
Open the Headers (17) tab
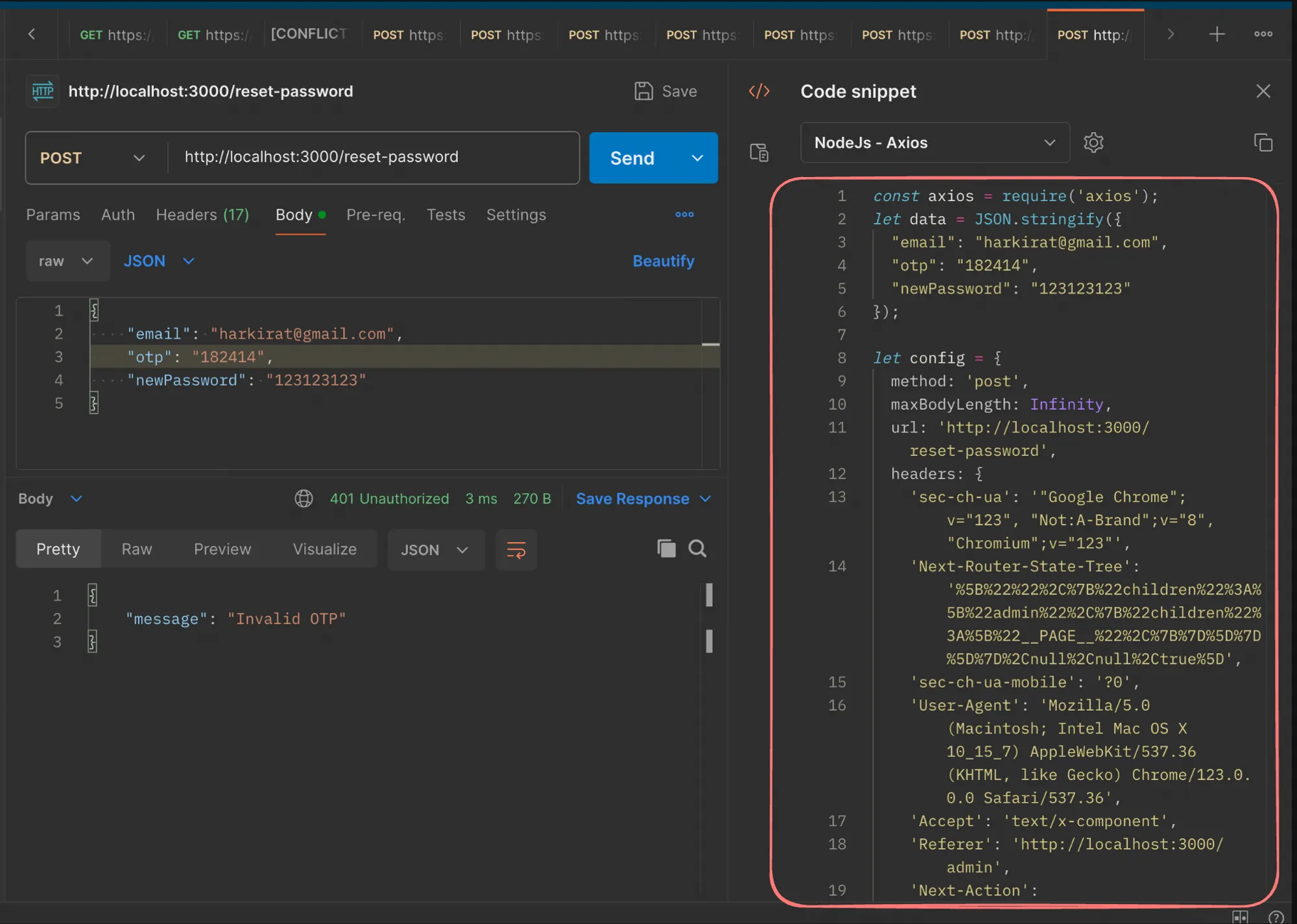point(202,215)
